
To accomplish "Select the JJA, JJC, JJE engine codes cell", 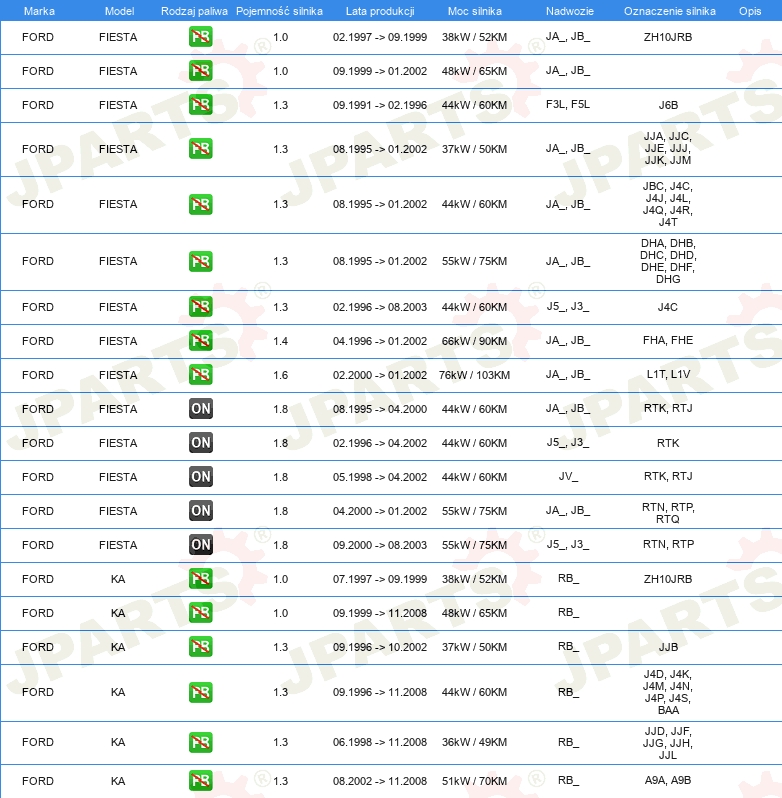I will pyautogui.click(x=668, y=148).
